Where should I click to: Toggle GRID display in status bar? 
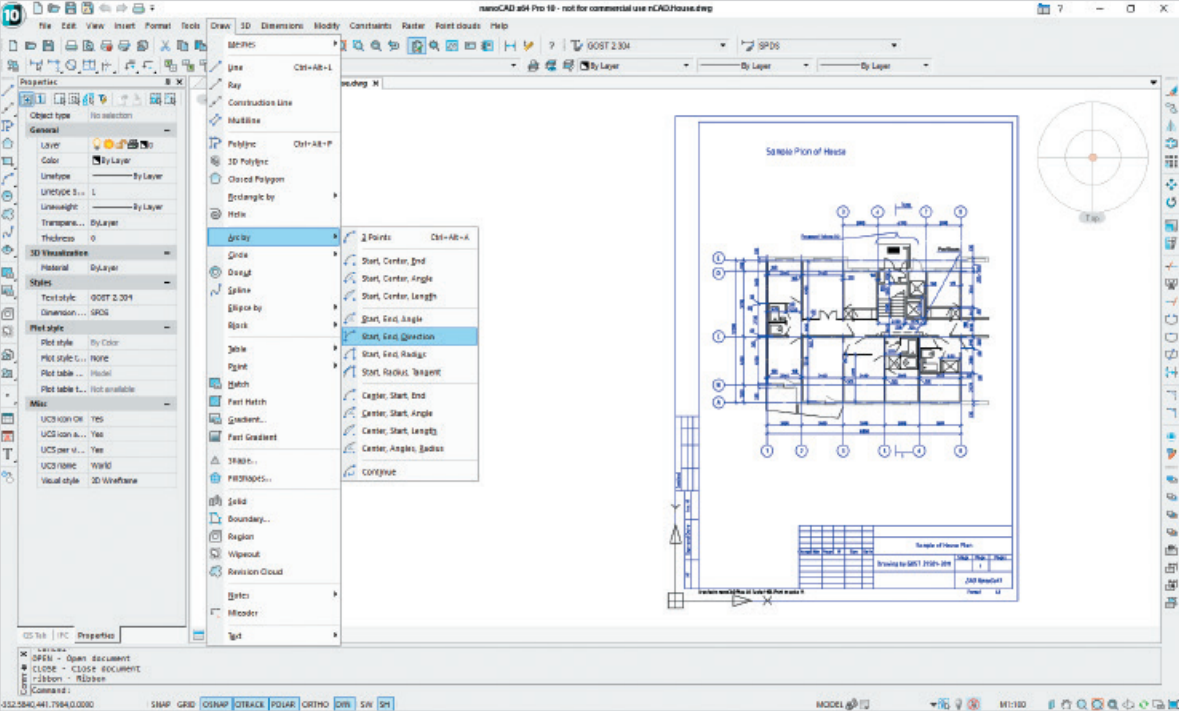tap(188, 704)
